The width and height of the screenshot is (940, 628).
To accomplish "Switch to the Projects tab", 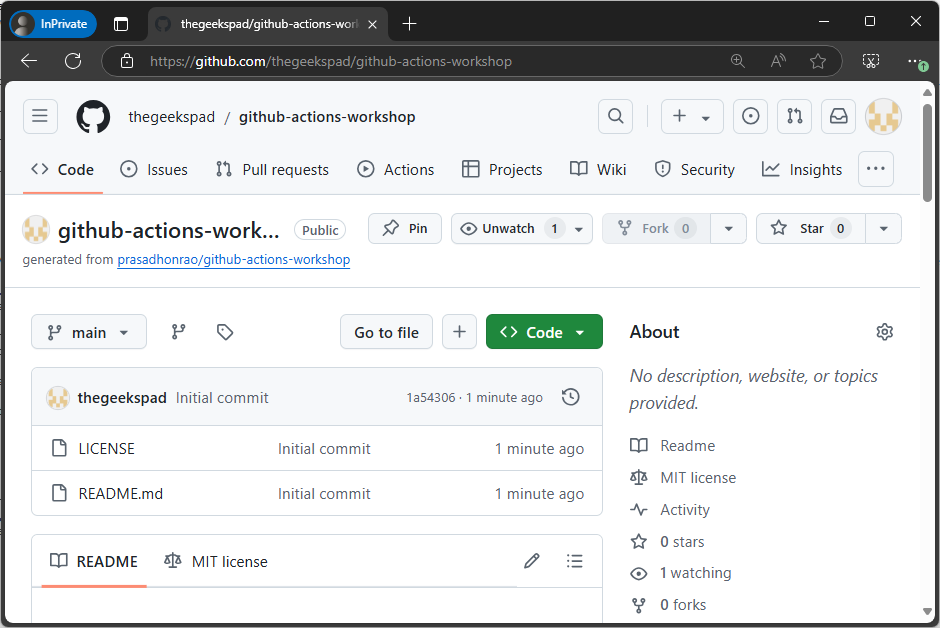I will click(502, 170).
